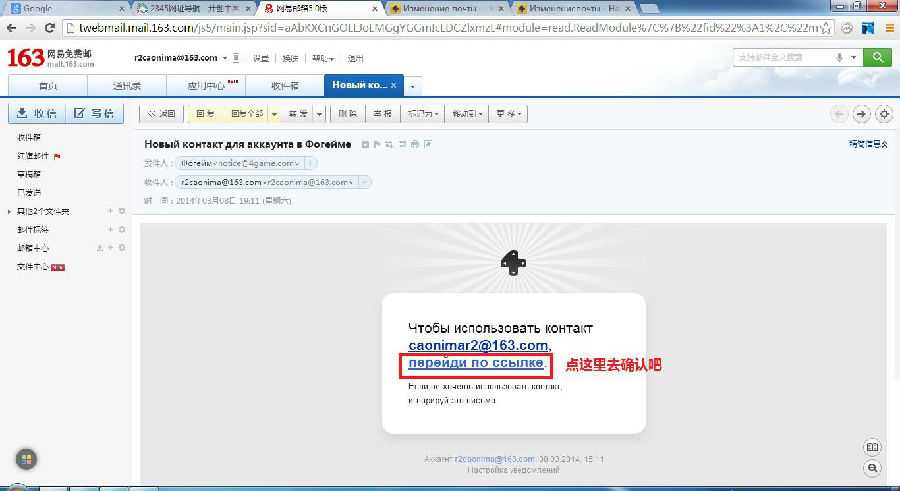
Task: Switch to the Новый ко... email tab
Action: tap(358, 85)
